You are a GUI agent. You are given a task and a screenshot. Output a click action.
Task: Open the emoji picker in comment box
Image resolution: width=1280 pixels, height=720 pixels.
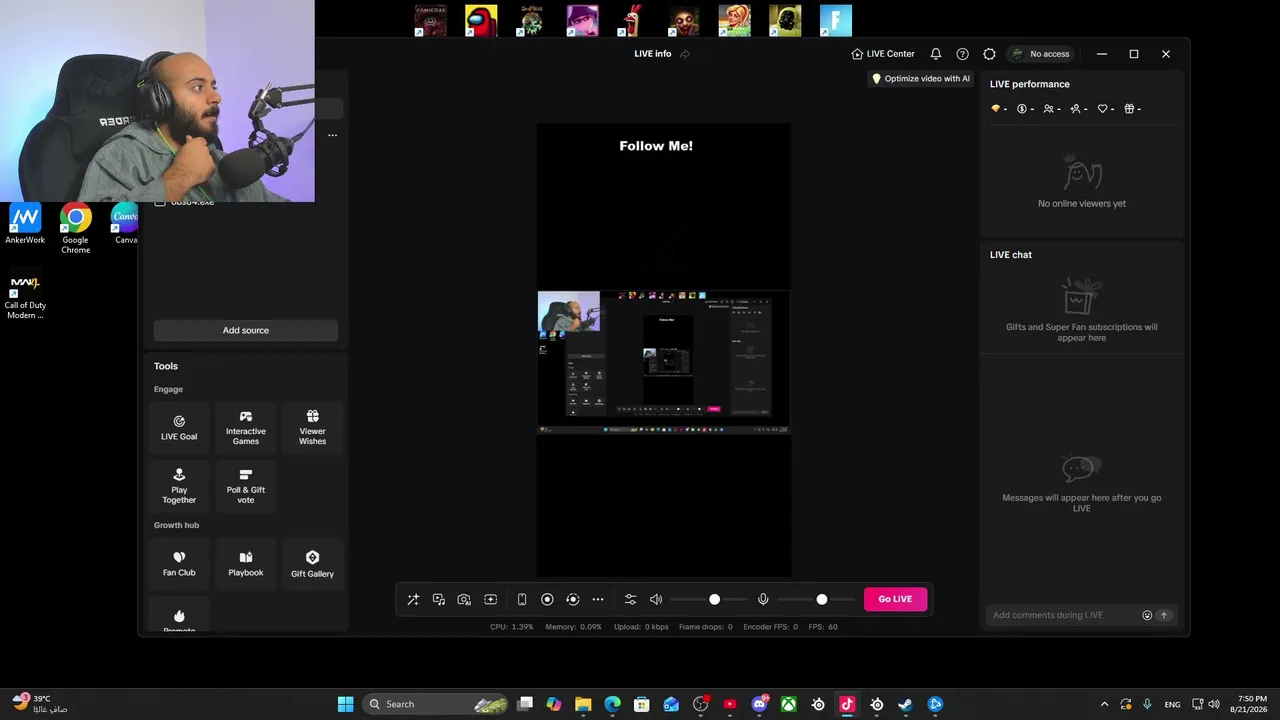click(x=1147, y=615)
